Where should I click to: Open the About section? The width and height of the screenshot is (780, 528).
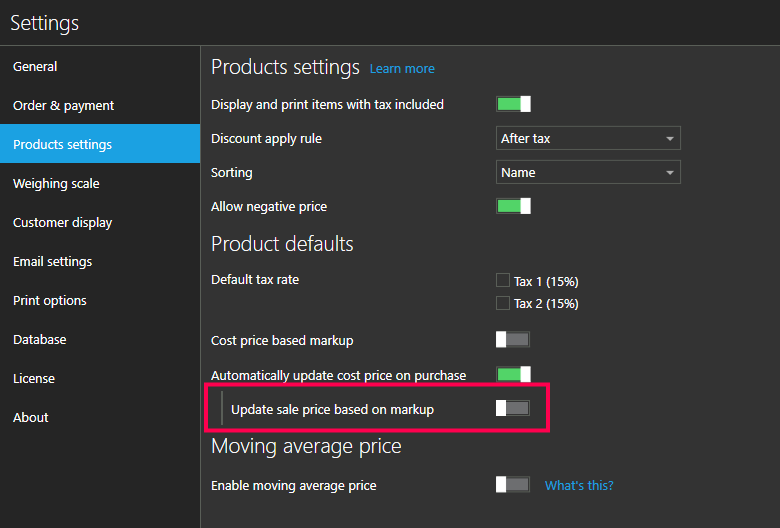point(31,418)
